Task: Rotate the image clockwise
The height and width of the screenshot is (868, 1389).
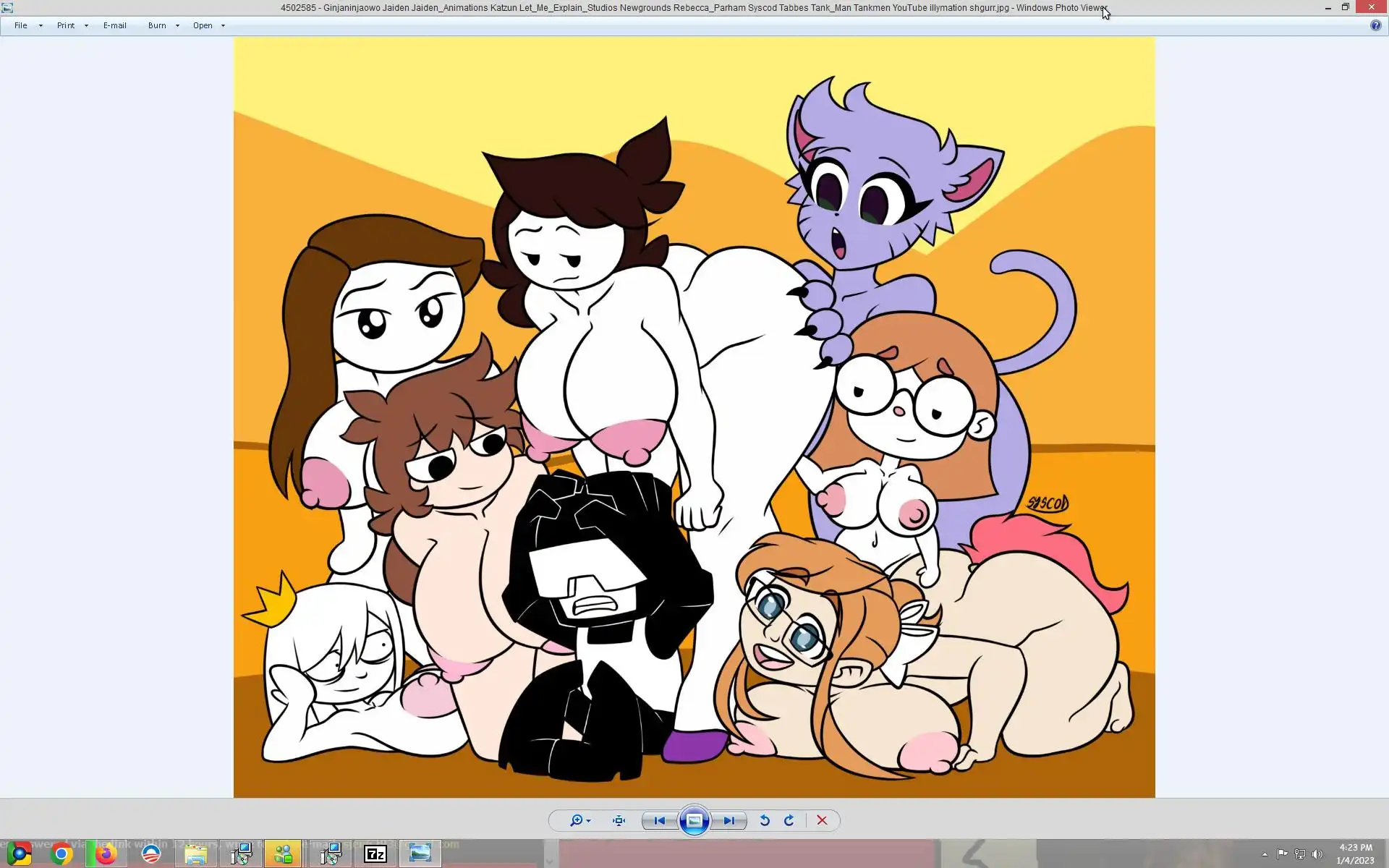Action: (789, 820)
